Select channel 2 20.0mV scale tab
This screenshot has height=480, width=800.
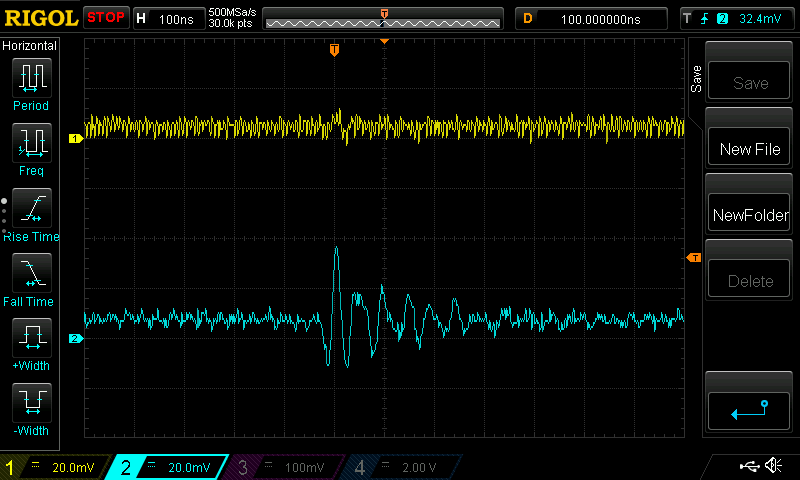coord(168,467)
